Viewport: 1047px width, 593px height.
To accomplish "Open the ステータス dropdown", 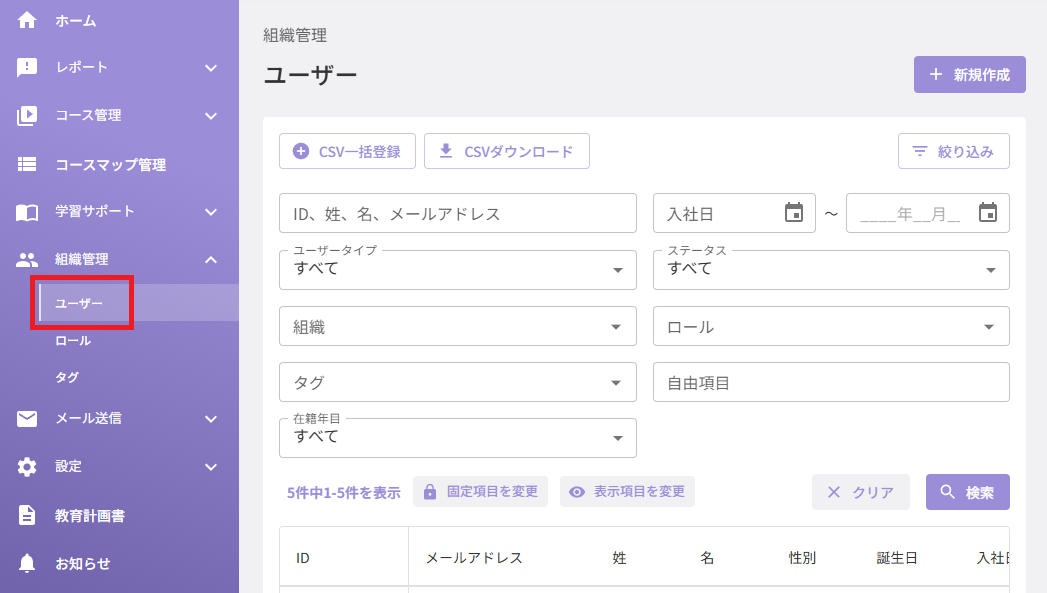I will point(831,270).
